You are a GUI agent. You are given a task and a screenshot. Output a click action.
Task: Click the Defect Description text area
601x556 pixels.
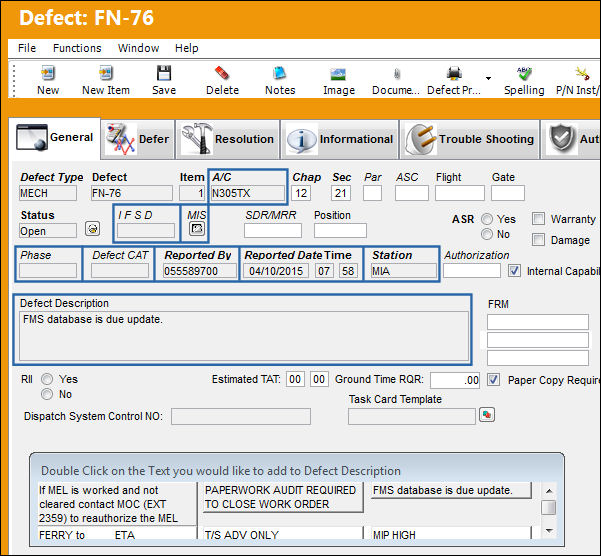coord(244,336)
